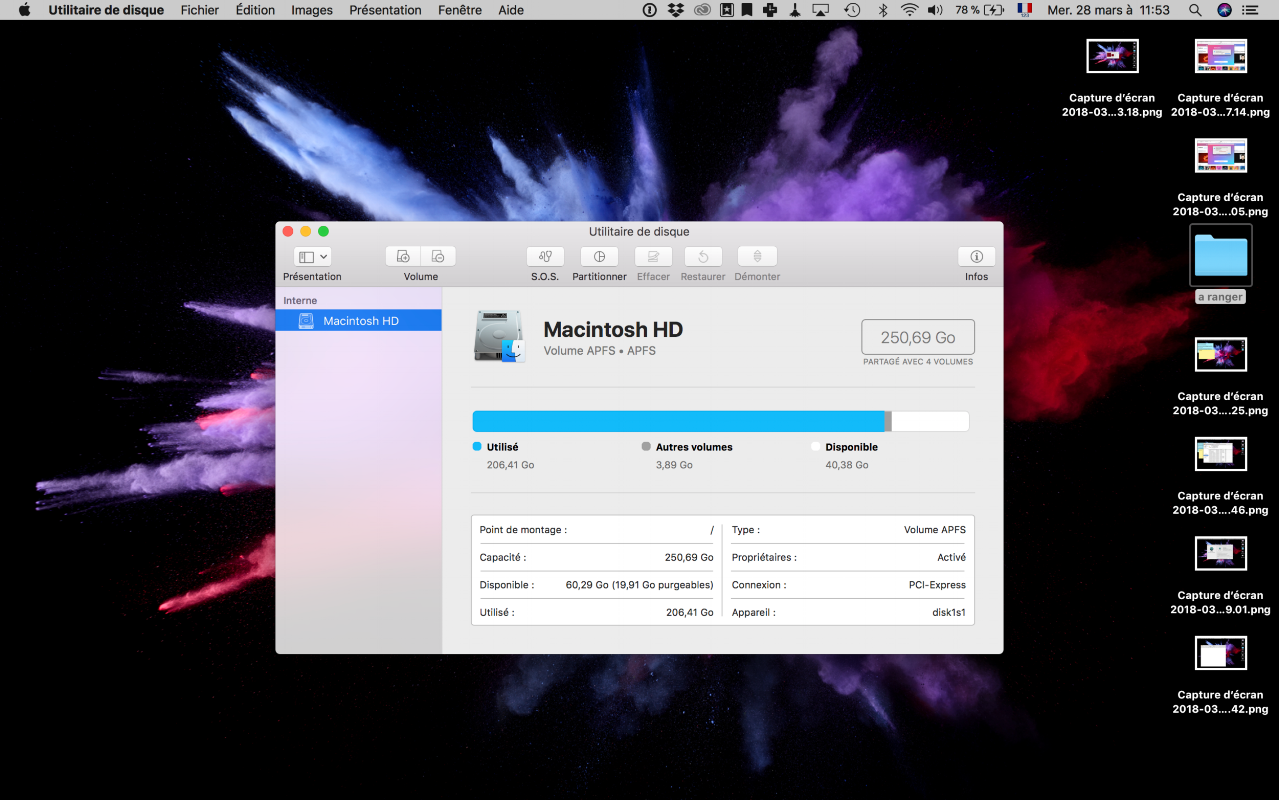Viewport: 1279px width, 800px height.
Task: Click the Macintosh HD drive icon
Action: [x=499, y=336]
